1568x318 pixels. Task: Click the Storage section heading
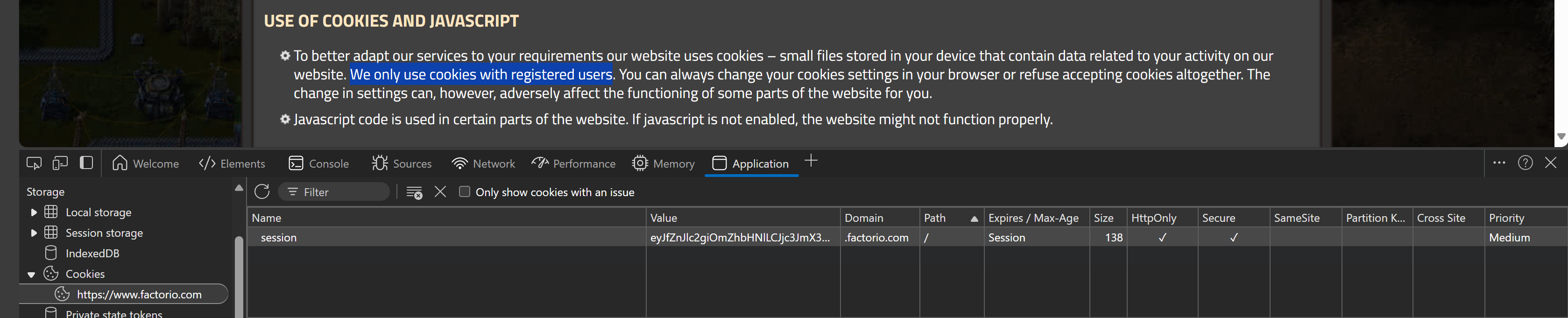[x=46, y=192]
